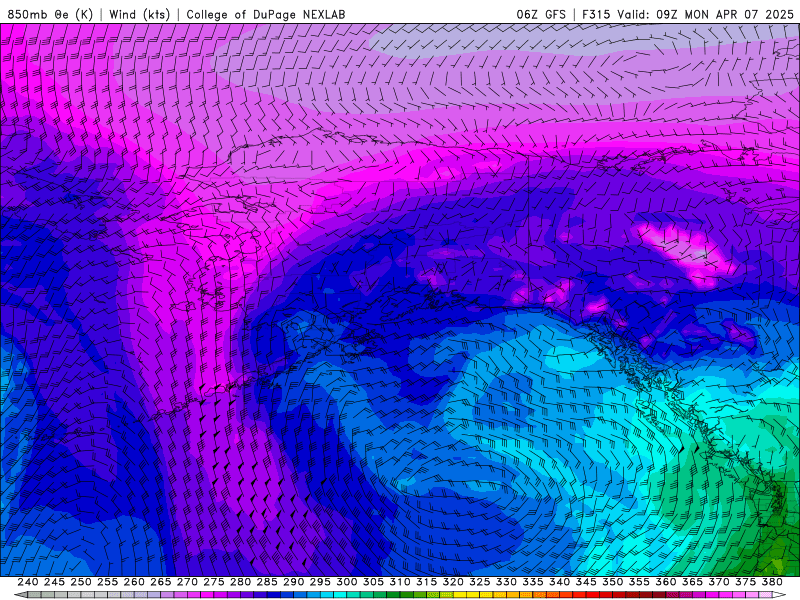Click the 375 legend value

[745, 582]
